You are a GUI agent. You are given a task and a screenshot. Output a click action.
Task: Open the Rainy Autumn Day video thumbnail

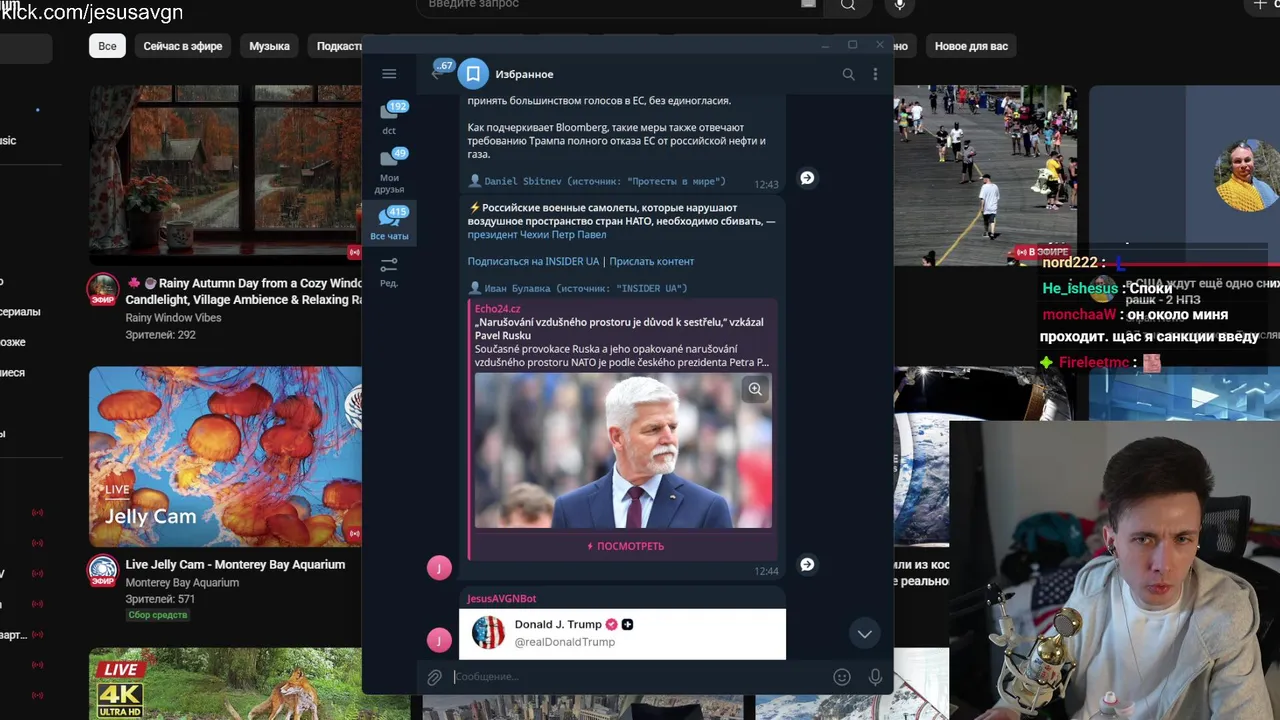pyautogui.click(x=226, y=173)
